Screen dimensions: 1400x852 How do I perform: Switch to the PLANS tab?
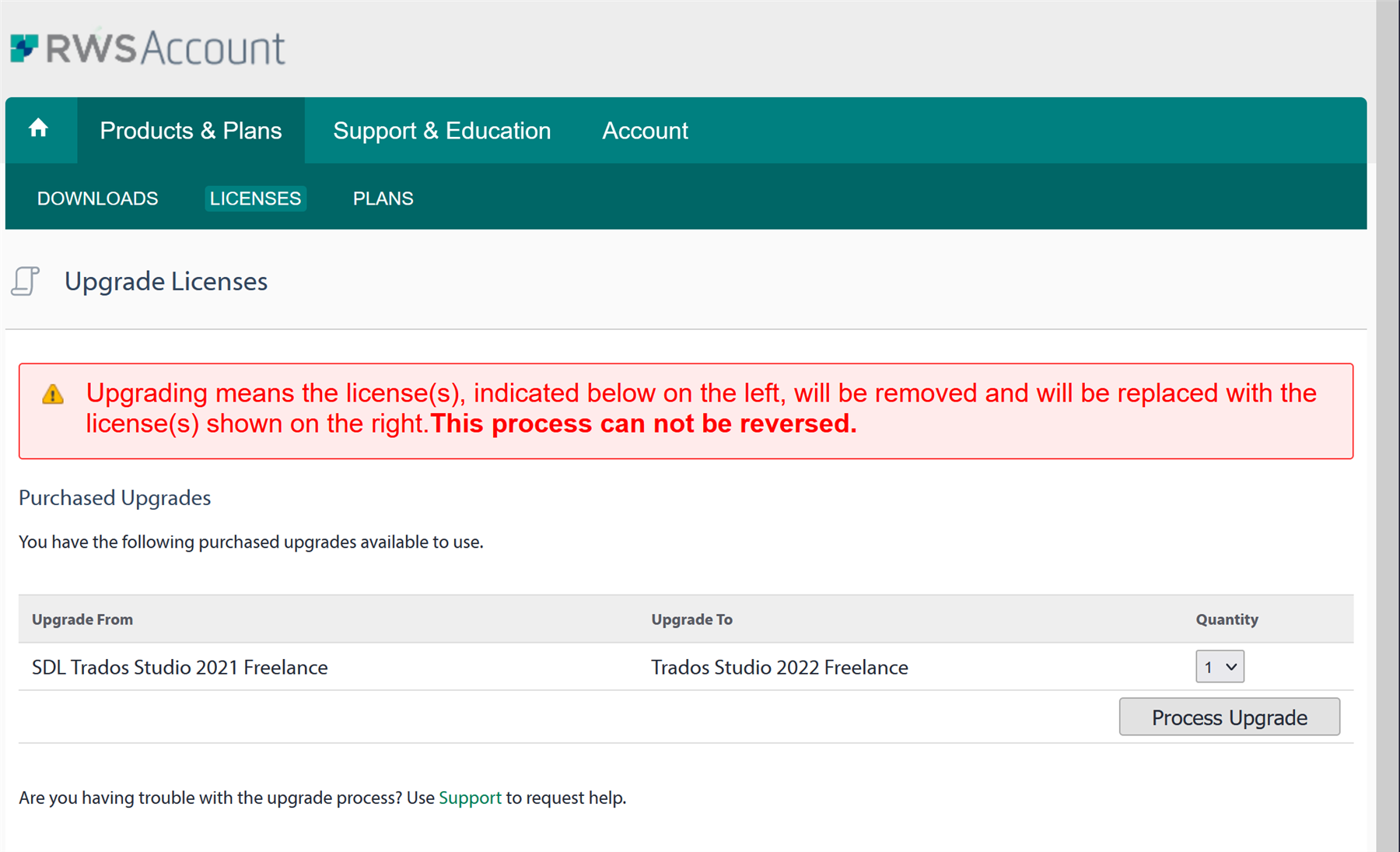[x=383, y=198]
